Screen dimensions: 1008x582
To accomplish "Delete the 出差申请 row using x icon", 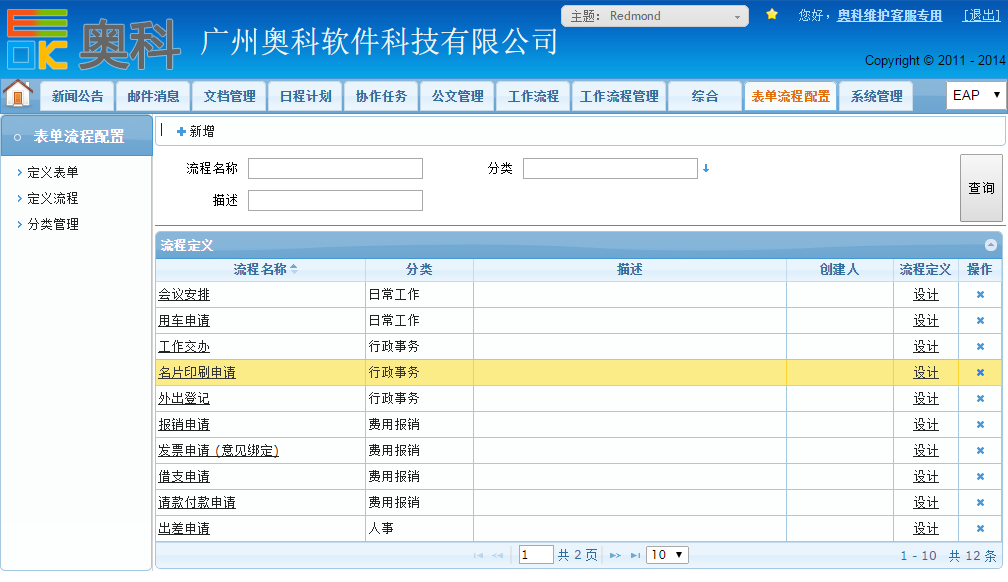I will [980, 529].
